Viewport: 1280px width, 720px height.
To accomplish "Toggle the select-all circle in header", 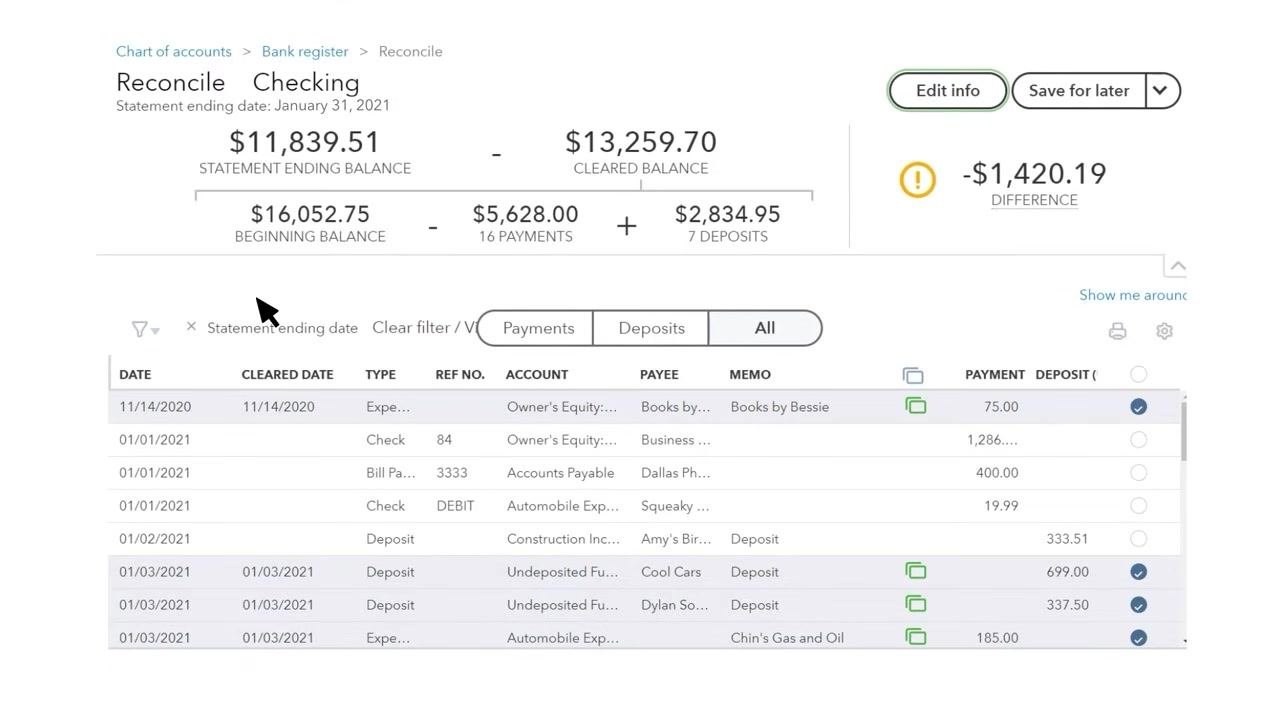I will pos(1138,374).
